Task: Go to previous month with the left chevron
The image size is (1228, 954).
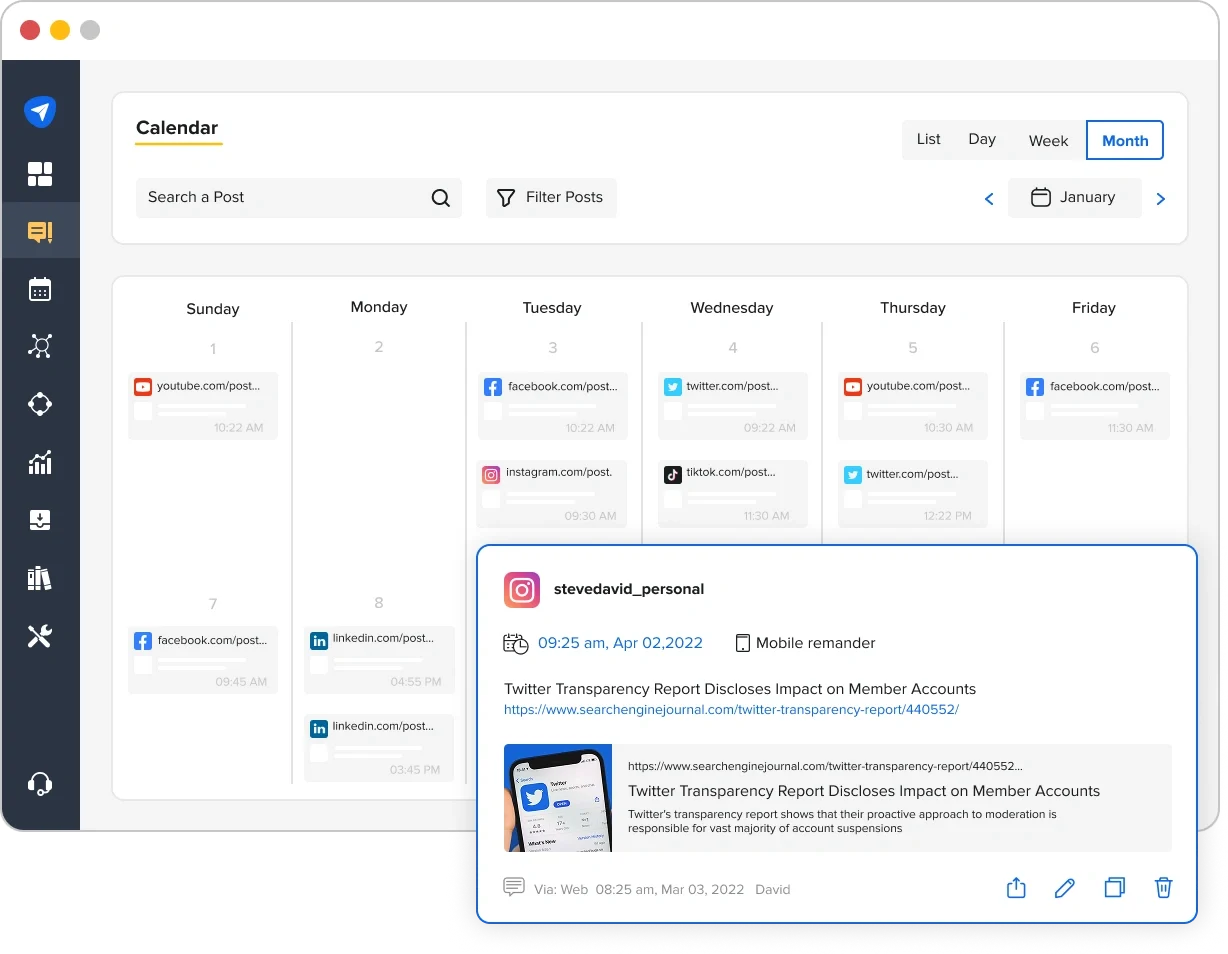Action: coord(988,198)
